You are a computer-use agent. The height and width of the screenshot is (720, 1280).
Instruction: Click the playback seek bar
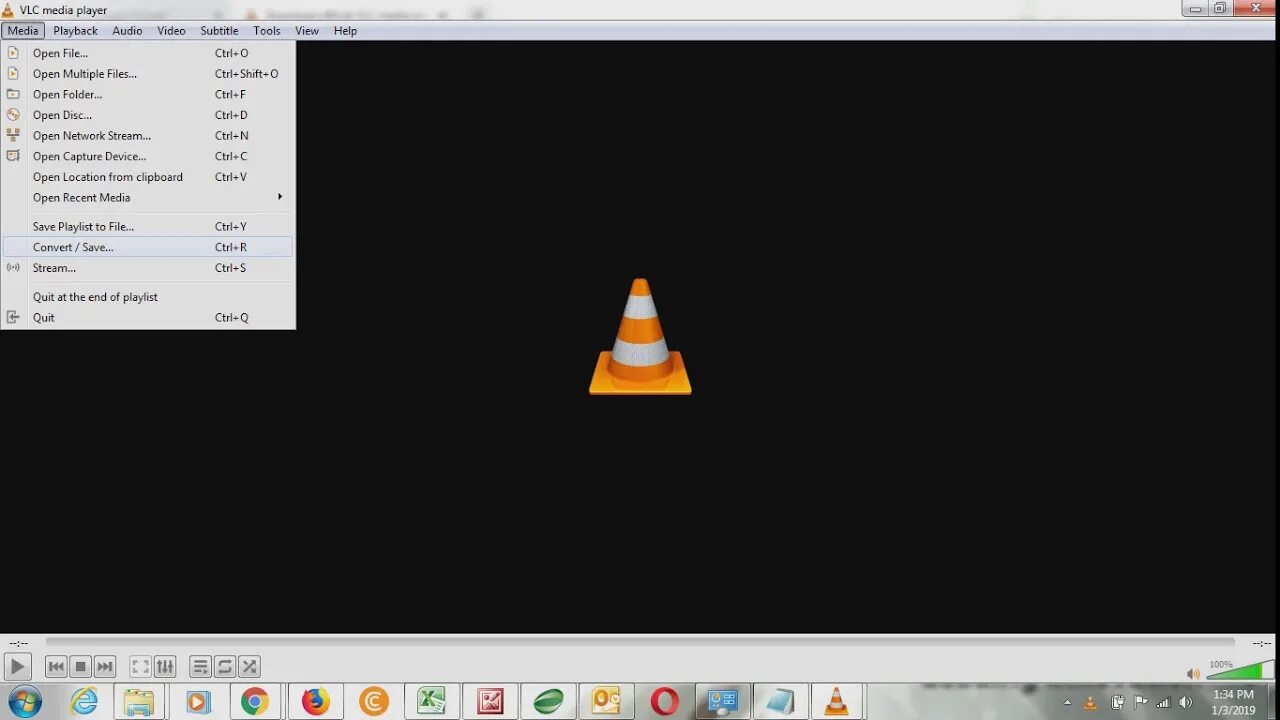(640, 642)
